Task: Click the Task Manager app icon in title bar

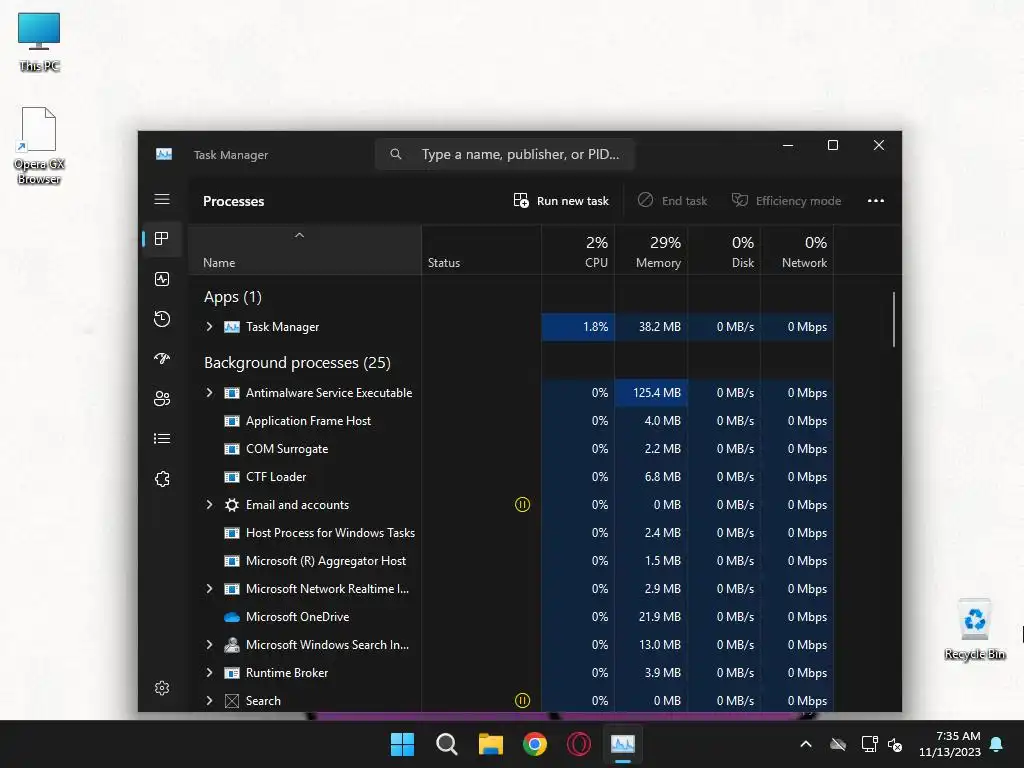Action: click(x=164, y=154)
